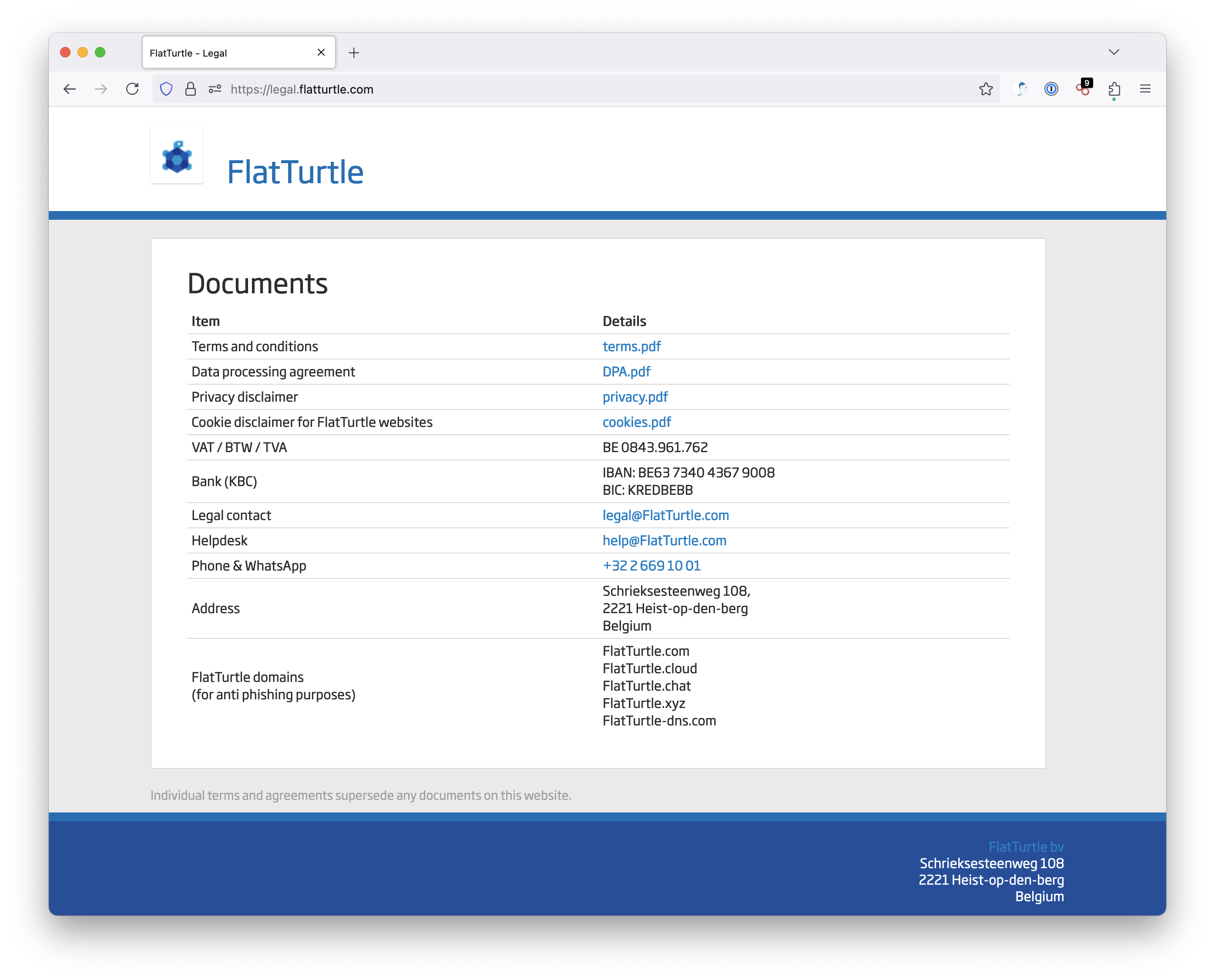Viewport: 1215px width, 980px height.
Task: Open the cookies.pdf link
Action: (x=636, y=422)
